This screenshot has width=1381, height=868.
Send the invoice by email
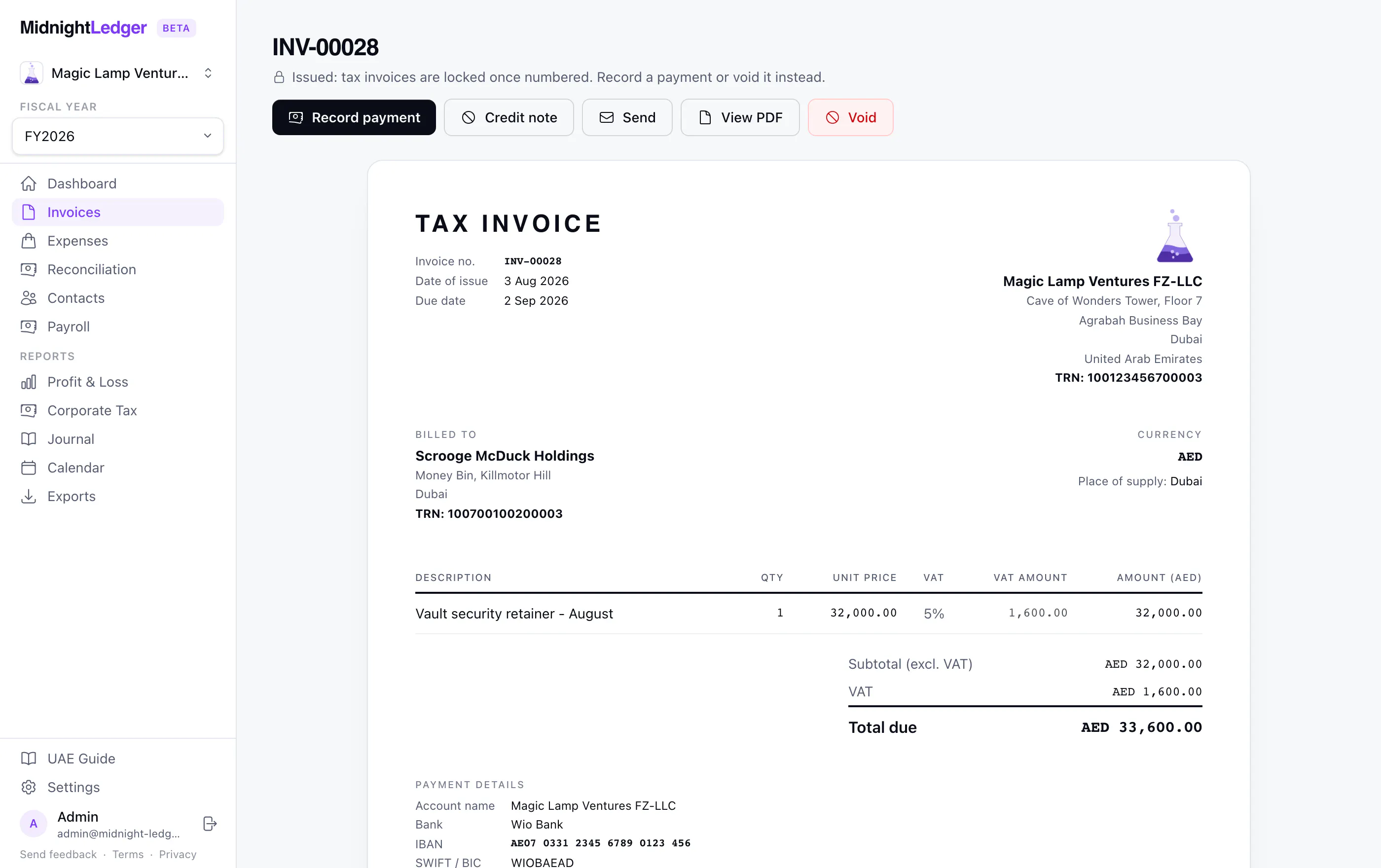coord(627,117)
